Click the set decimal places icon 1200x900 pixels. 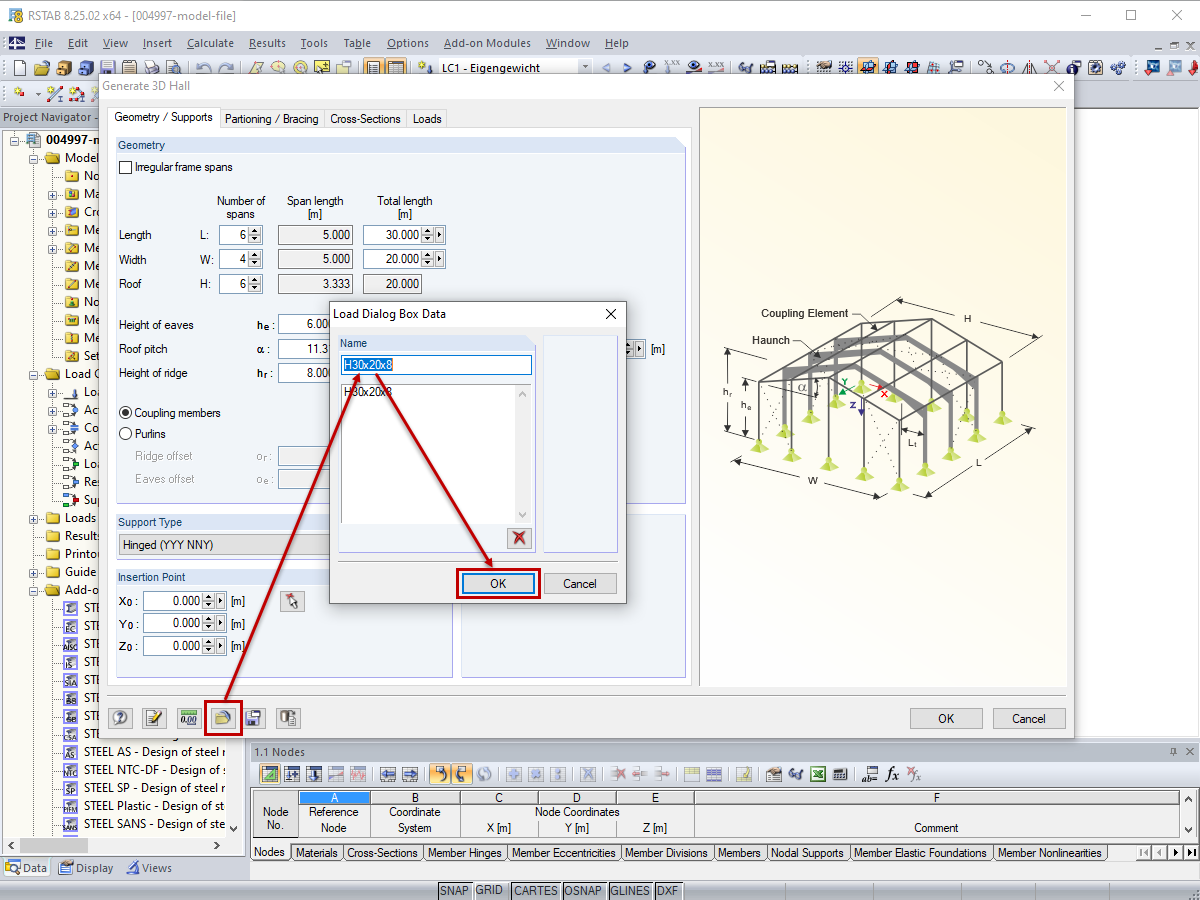[187, 718]
